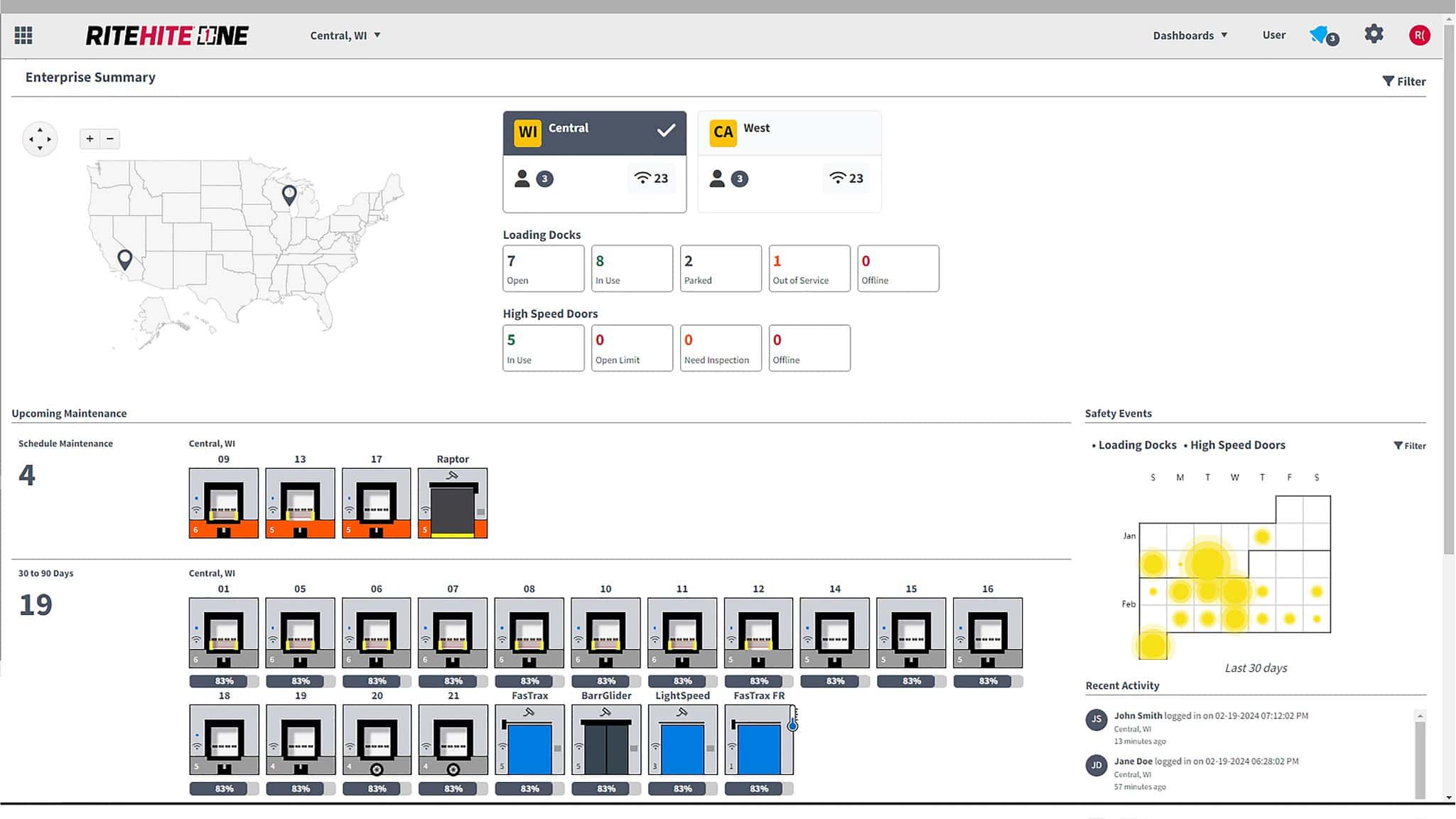Open the Safety Events Filter
Image resolution: width=1456 pixels, height=819 pixels.
pos(1410,446)
